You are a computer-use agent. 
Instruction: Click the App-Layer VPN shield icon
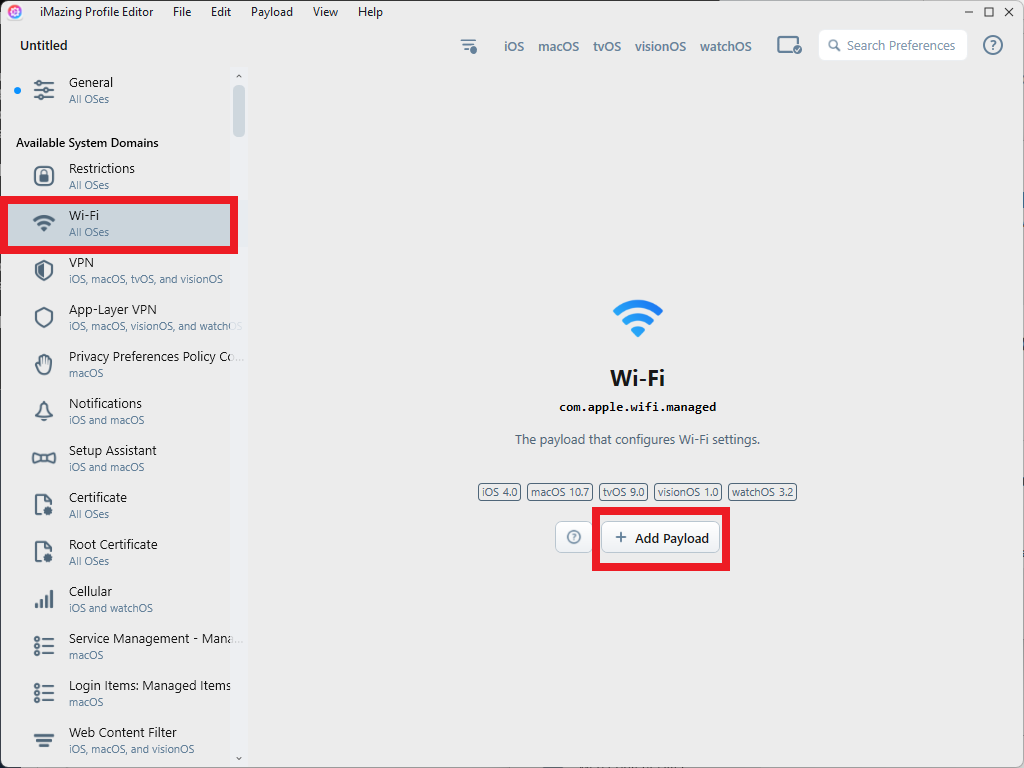click(44, 317)
